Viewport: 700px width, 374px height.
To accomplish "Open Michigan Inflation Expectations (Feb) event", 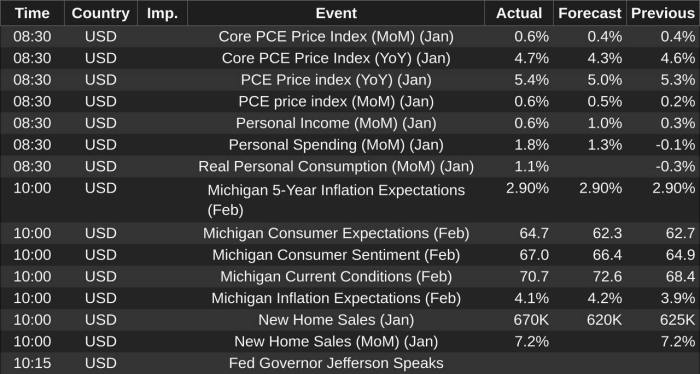I will click(x=336, y=298).
